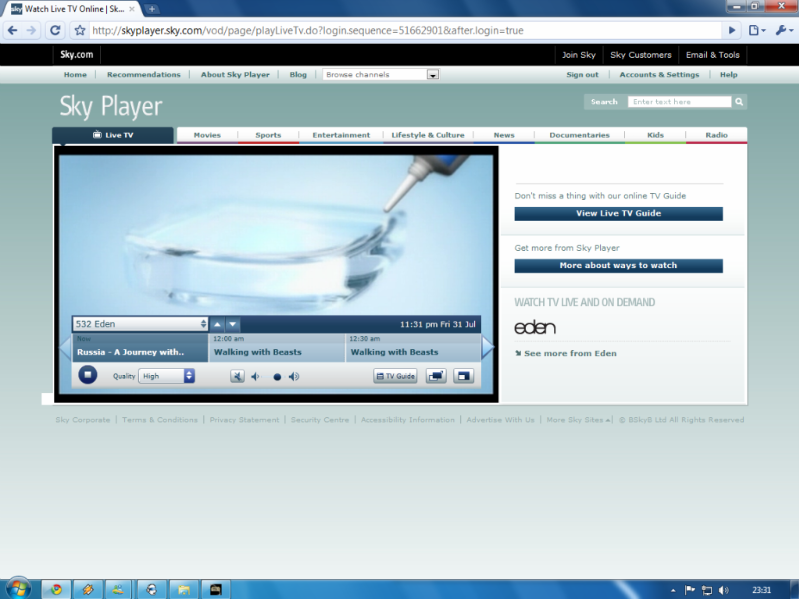Click View Live TV Guide button

[x=619, y=213]
